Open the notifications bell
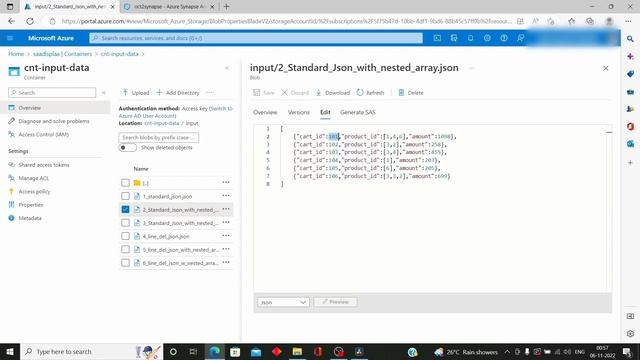This screenshot has width=640, height=360. (471, 38)
